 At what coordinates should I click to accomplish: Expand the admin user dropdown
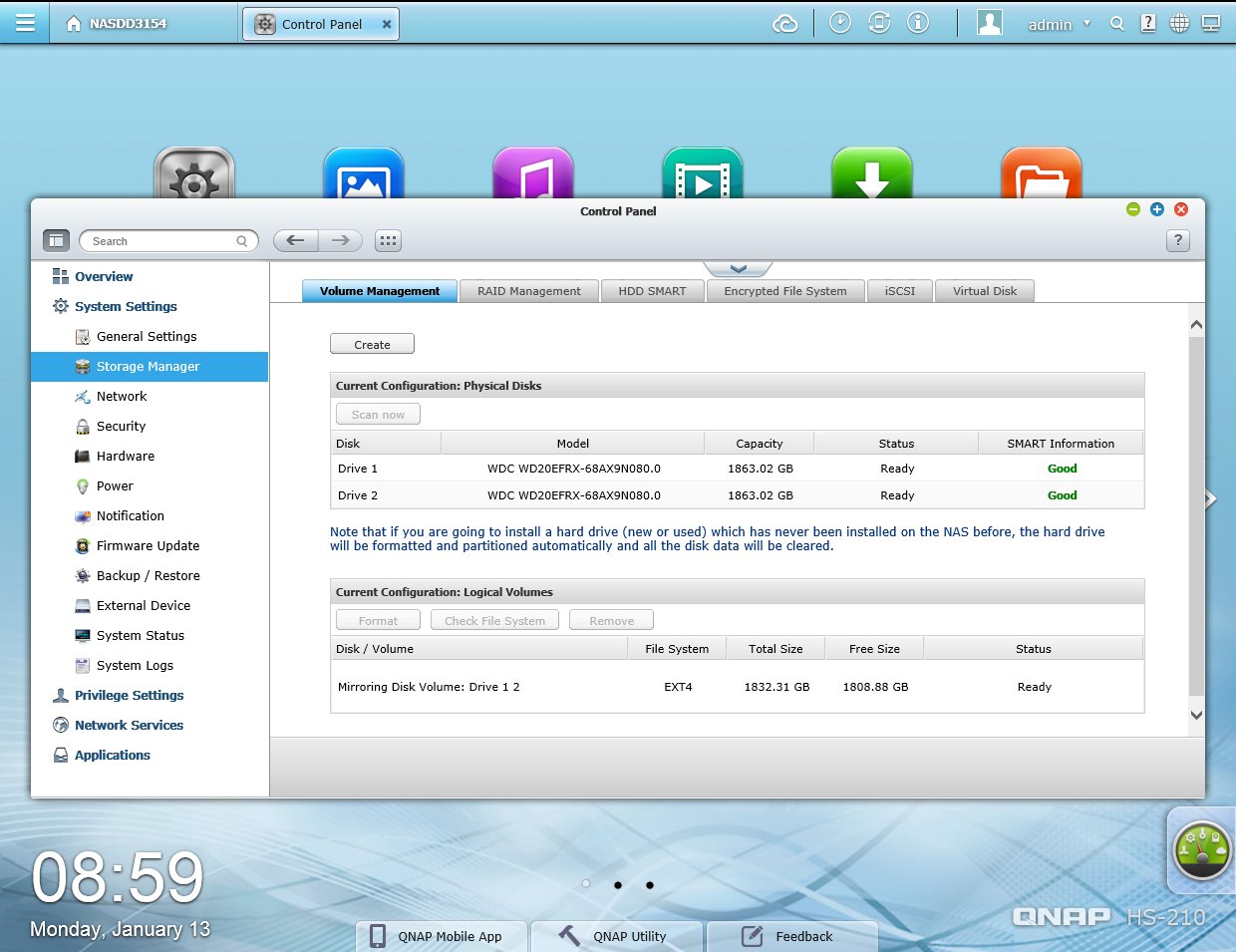[1059, 24]
